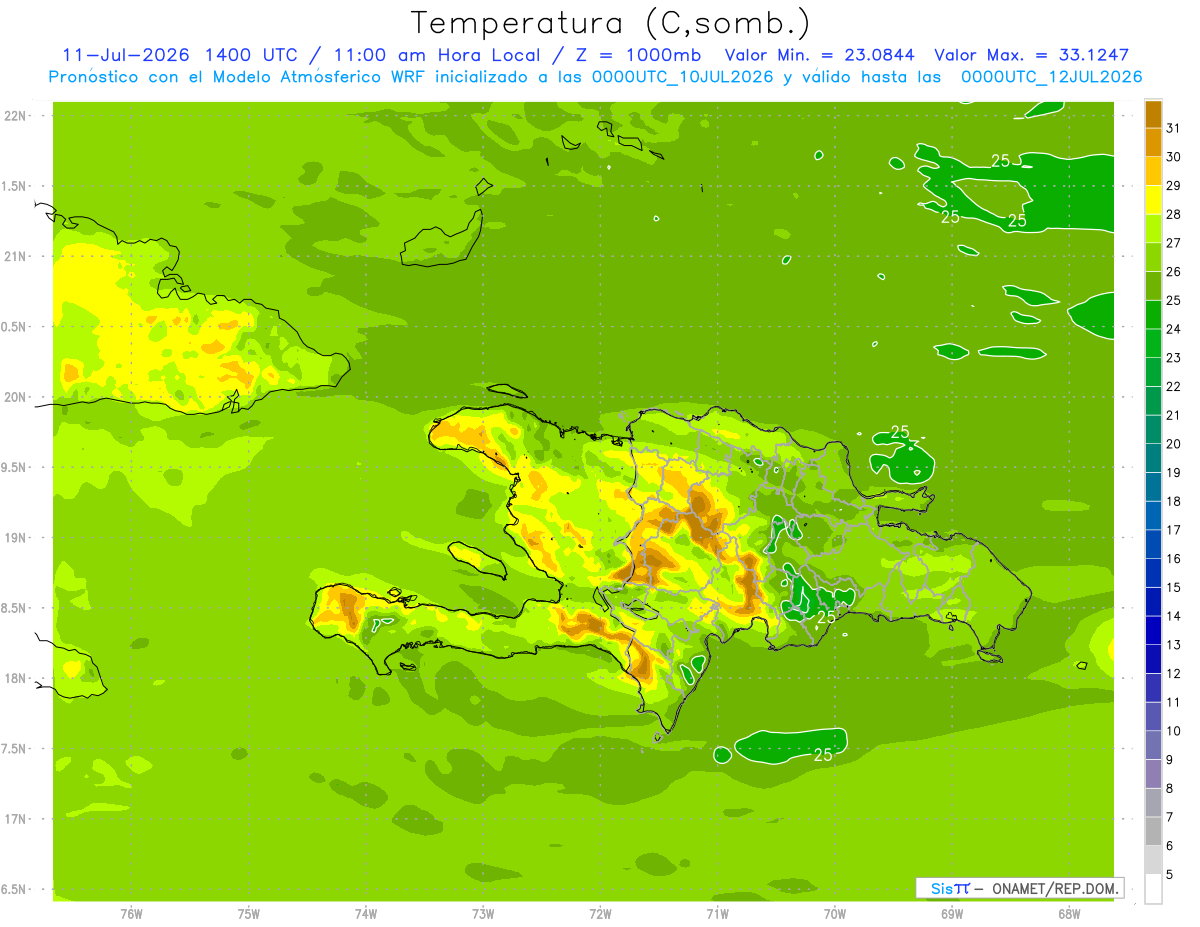Select "Valor Min. = 23.0844" text
The height and width of the screenshot is (927, 1200).
click(819, 55)
